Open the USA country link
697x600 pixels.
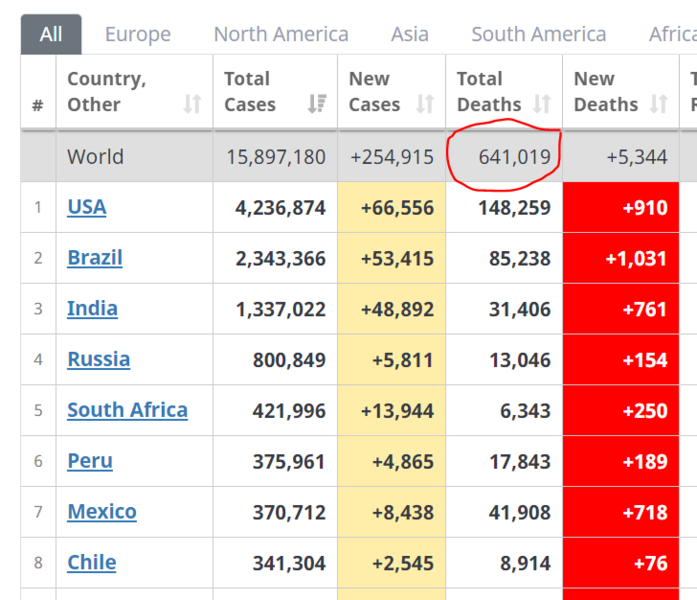[87, 207]
